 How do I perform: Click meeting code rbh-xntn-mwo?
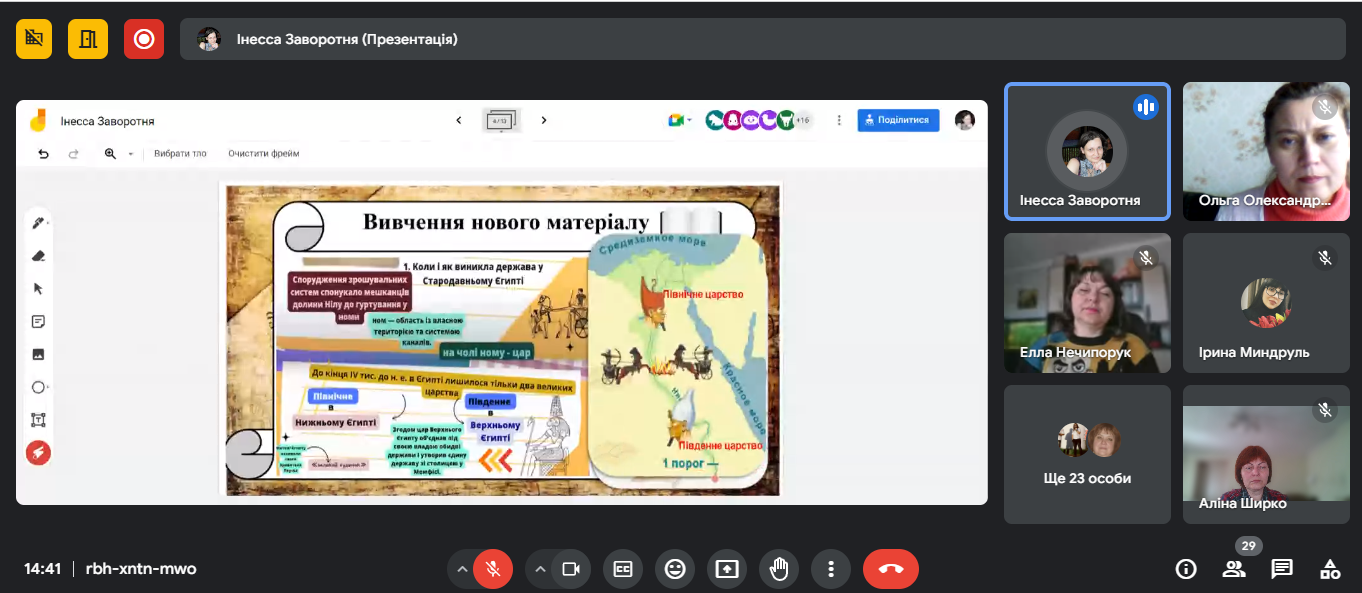coord(141,569)
